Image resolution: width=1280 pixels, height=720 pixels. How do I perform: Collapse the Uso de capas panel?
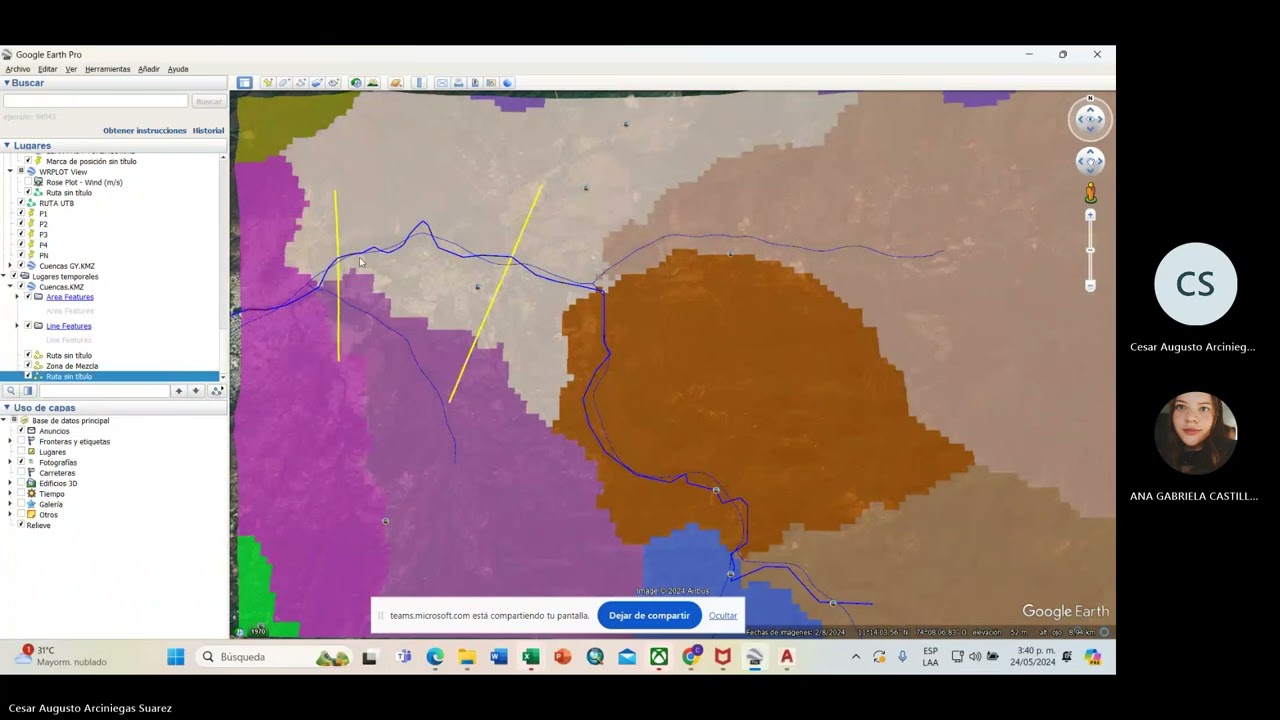coord(7,408)
